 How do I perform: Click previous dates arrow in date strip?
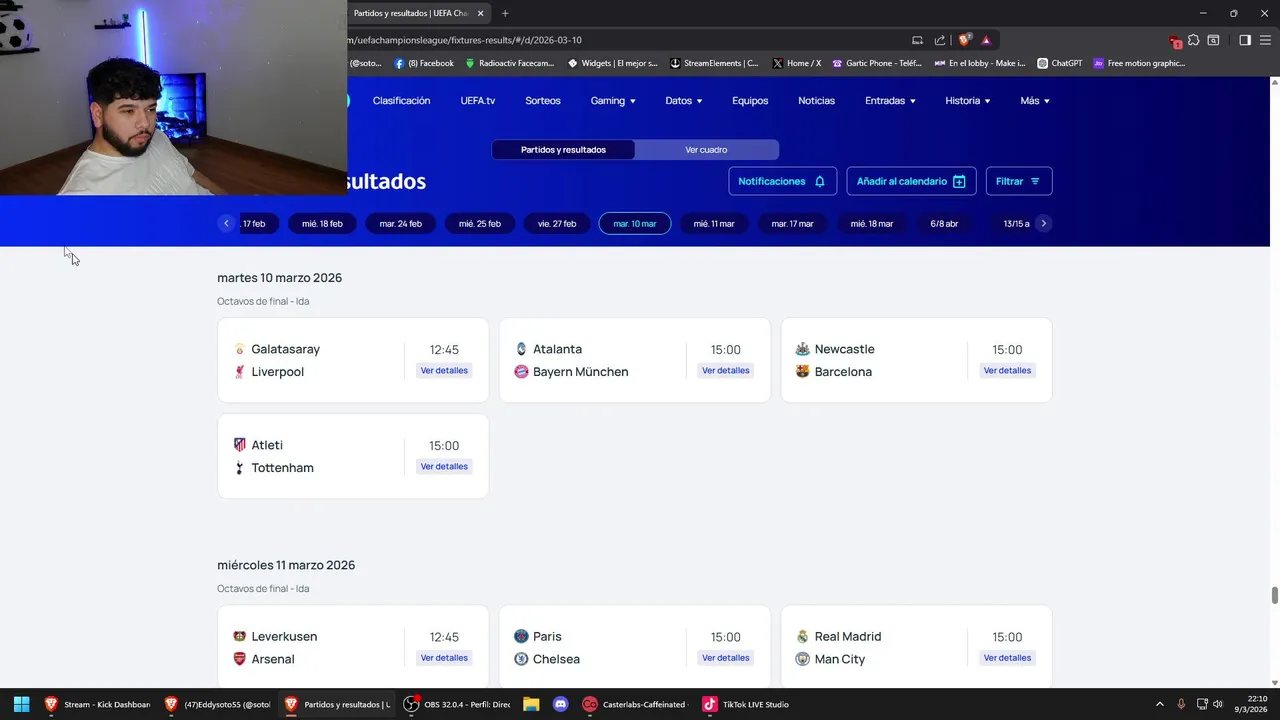click(x=227, y=223)
